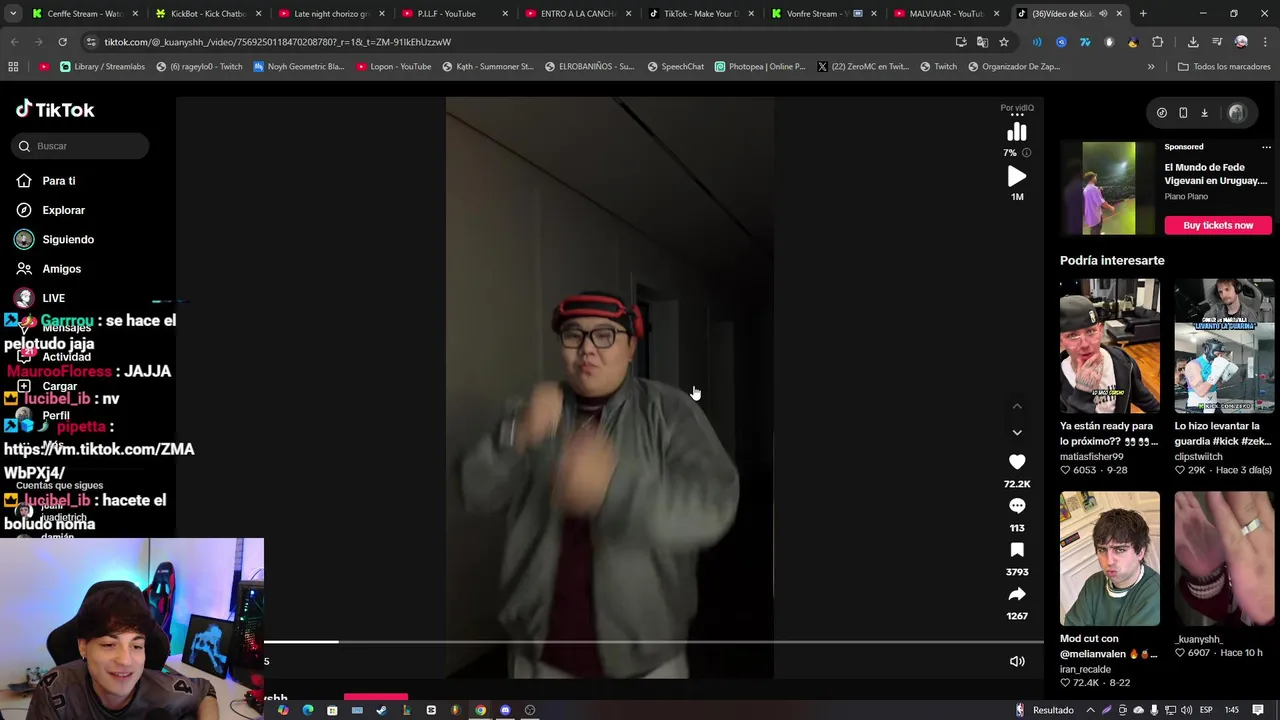Image resolution: width=1280 pixels, height=720 pixels.
Task: Open _kuanyshh_ recommended video thumbnail
Action: [x=1224, y=558]
